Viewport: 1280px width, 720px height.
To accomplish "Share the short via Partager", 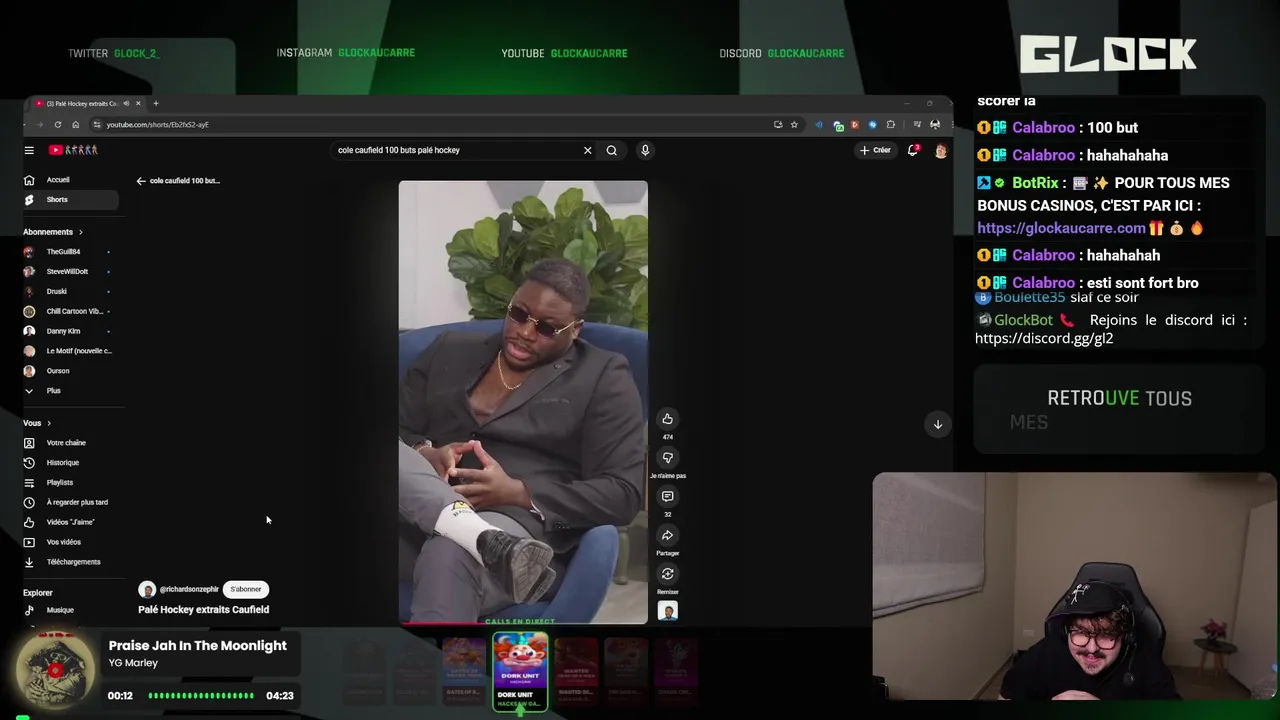I will coord(667,535).
